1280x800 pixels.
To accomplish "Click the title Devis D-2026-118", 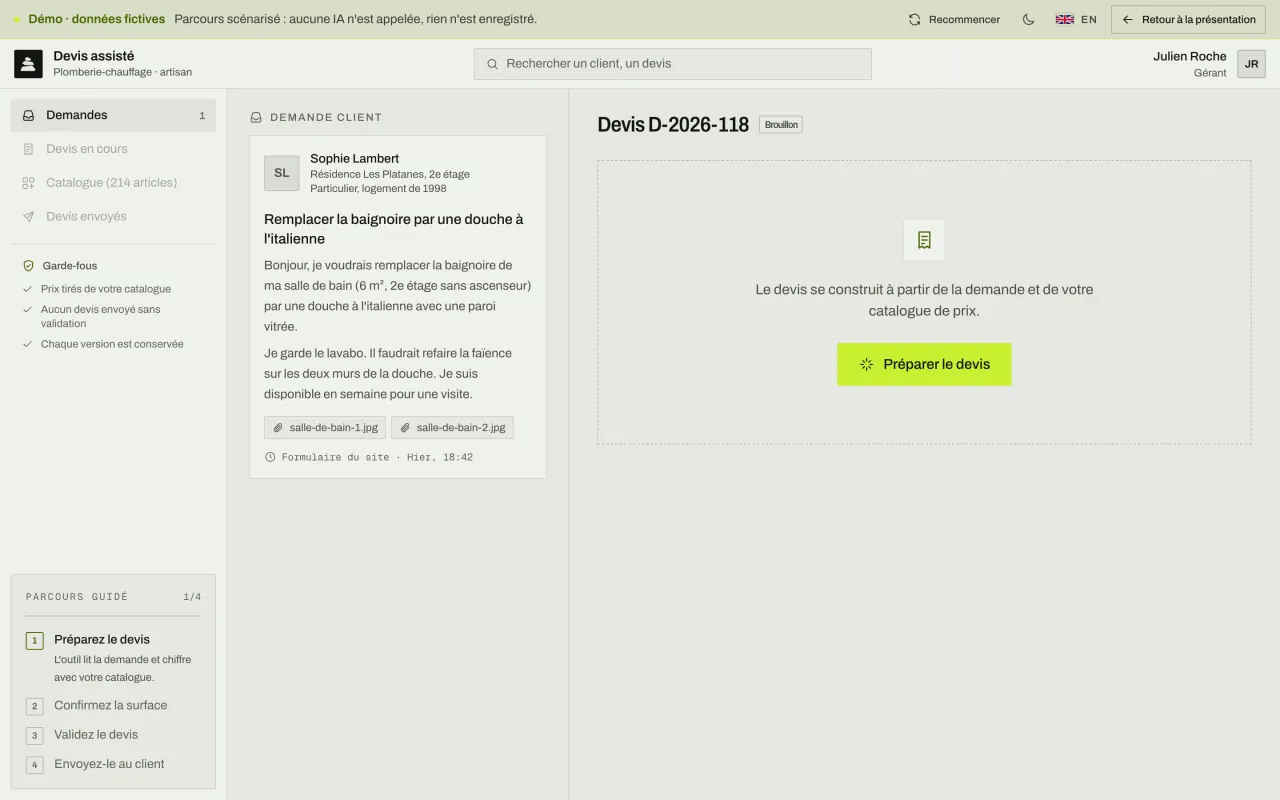I will tap(673, 125).
